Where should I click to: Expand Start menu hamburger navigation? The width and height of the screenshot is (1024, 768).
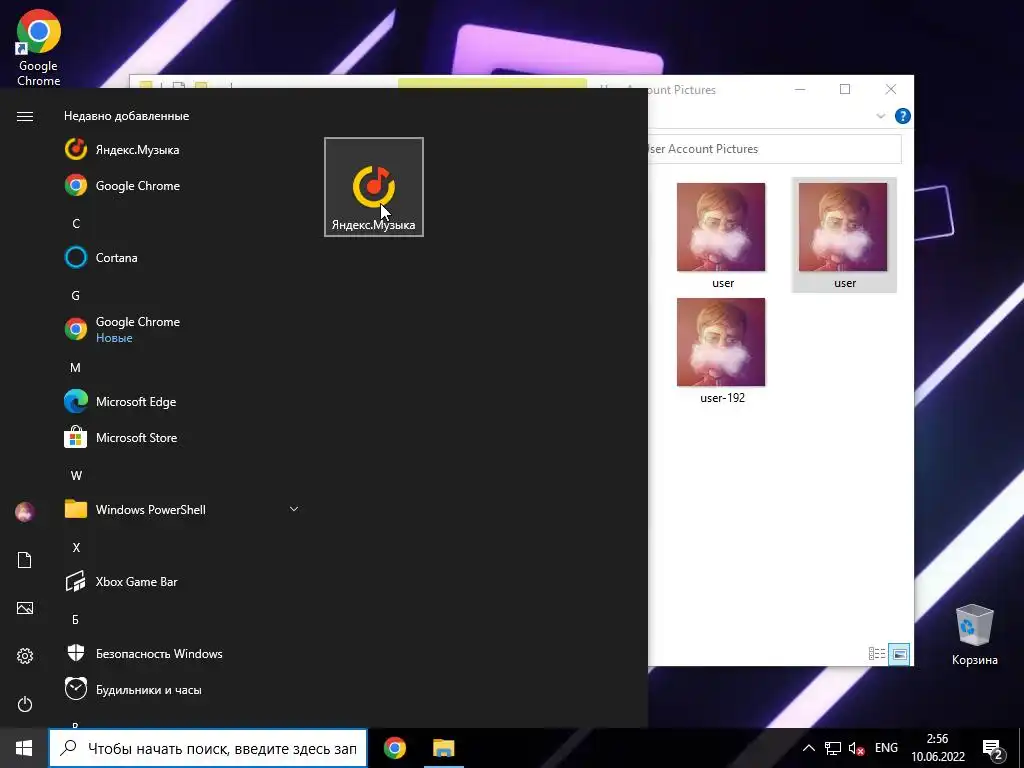coord(25,116)
